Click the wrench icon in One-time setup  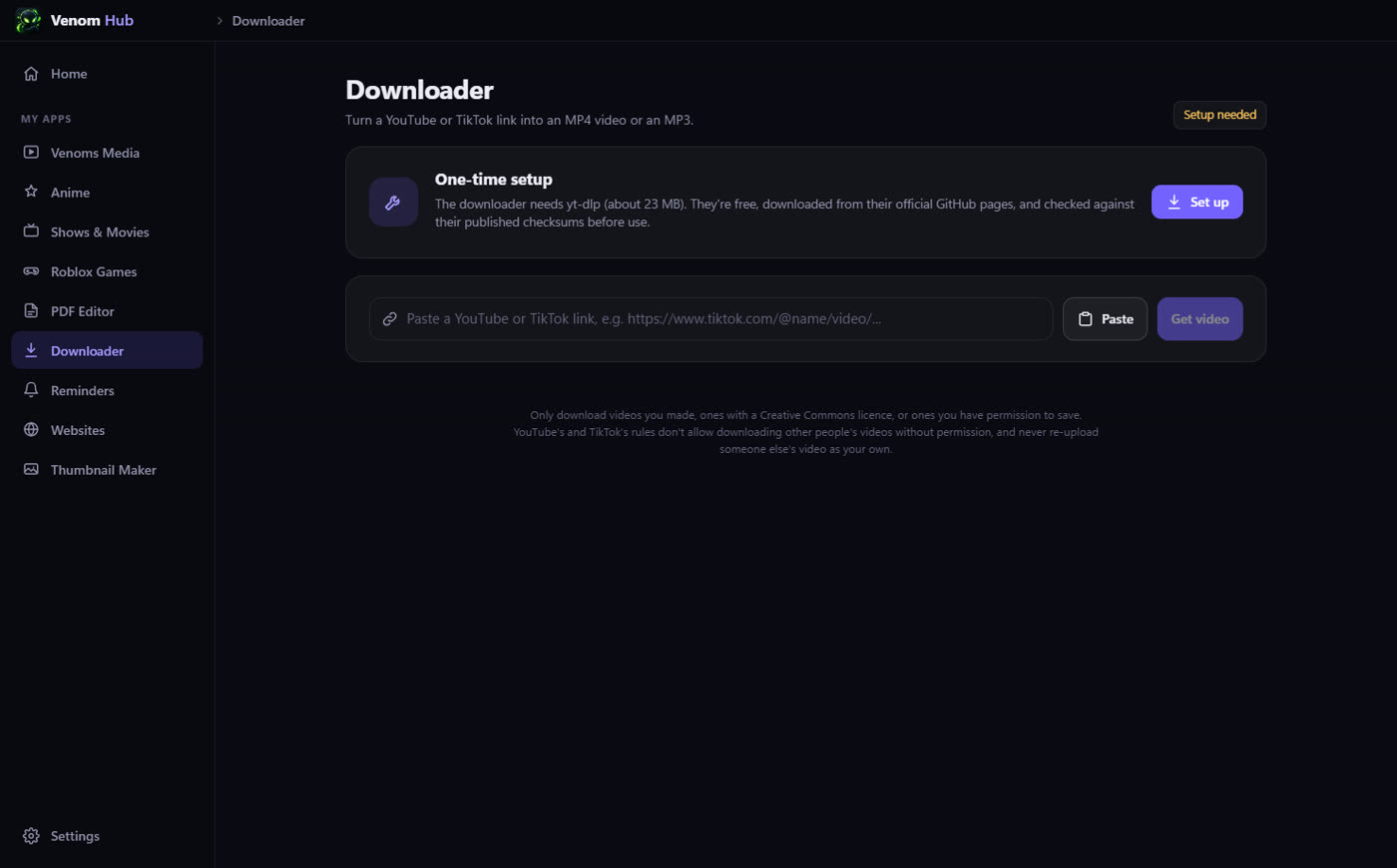393,203
